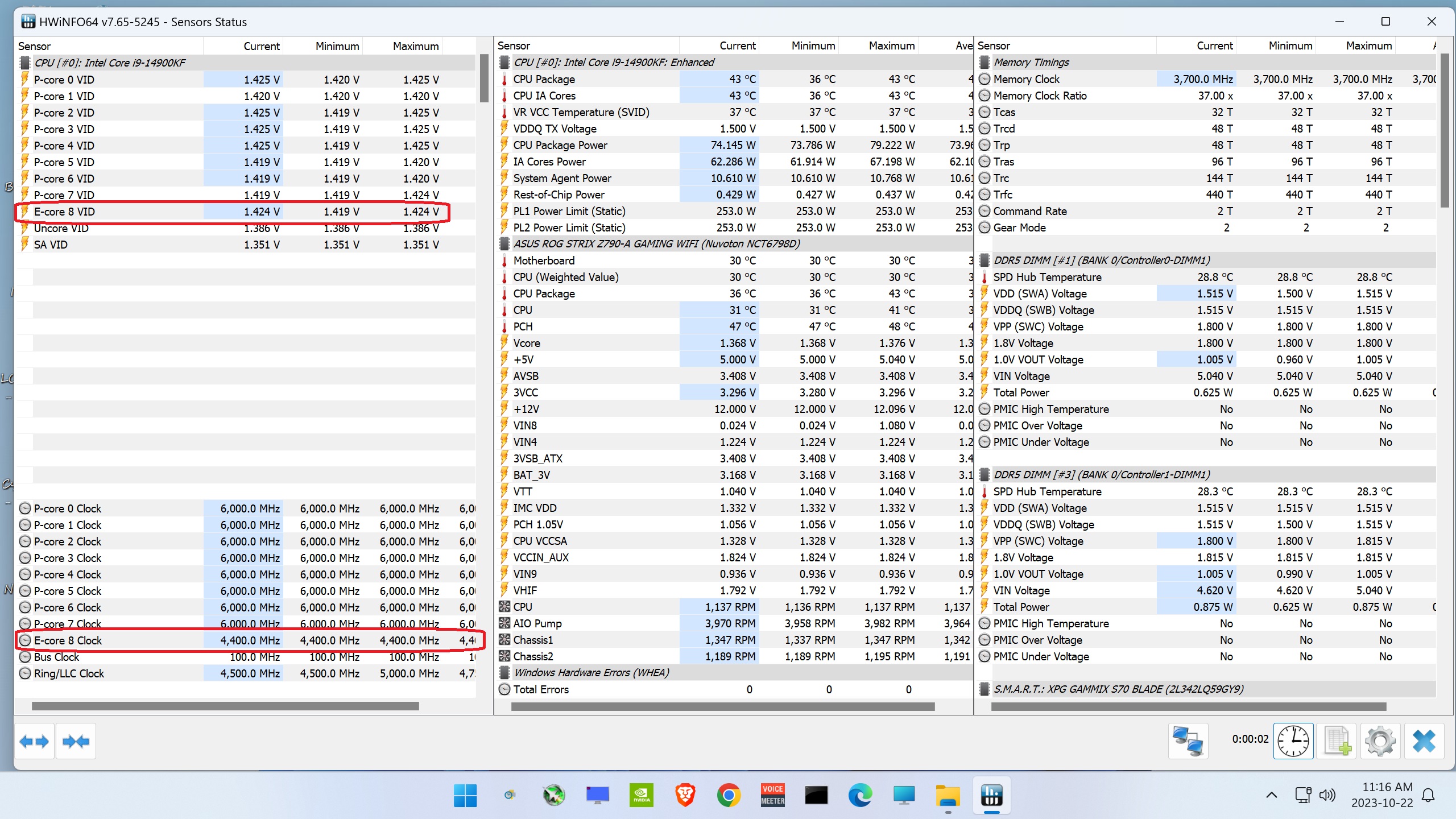Collapse DDR5 DIMM [#3] group
Viewport: 1456px width, 819px height.
[985, 474]
